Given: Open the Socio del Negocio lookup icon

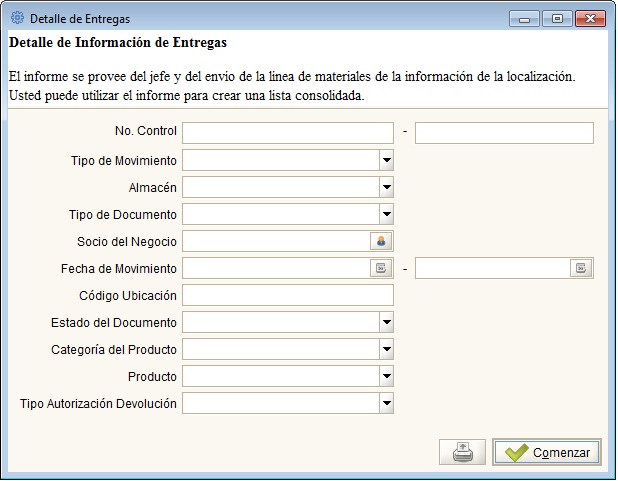Looking at the screenshot, I should coord(381,241).
